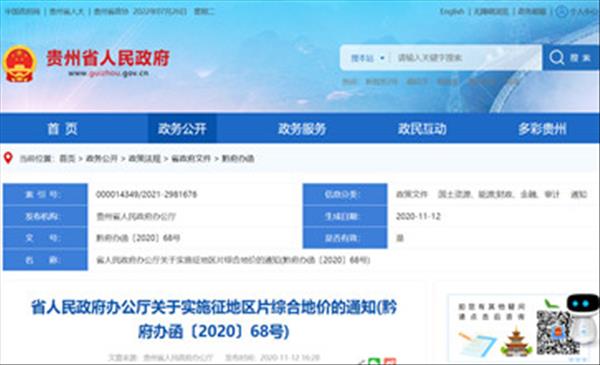The width and height of the screenshot is (600, 365).
Task: Click 政策法规 in the breadcrumb trail
Action: pyautogui.click(x=144, y=158)
